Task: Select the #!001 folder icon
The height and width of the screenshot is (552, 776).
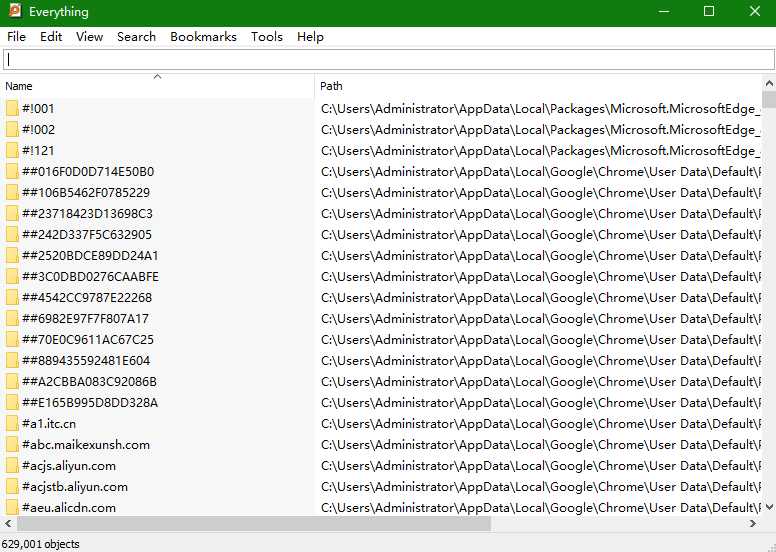Action: [12, 108]
